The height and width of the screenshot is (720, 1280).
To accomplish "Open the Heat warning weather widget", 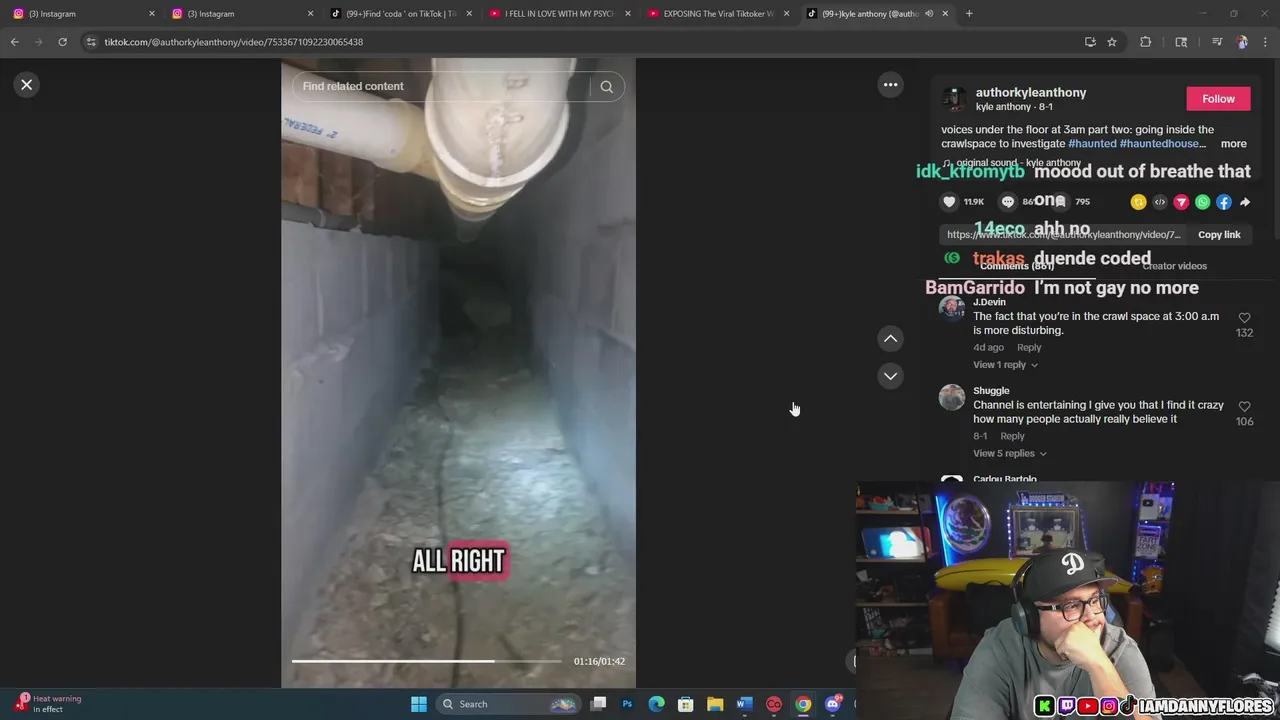I will click(48, 704).
